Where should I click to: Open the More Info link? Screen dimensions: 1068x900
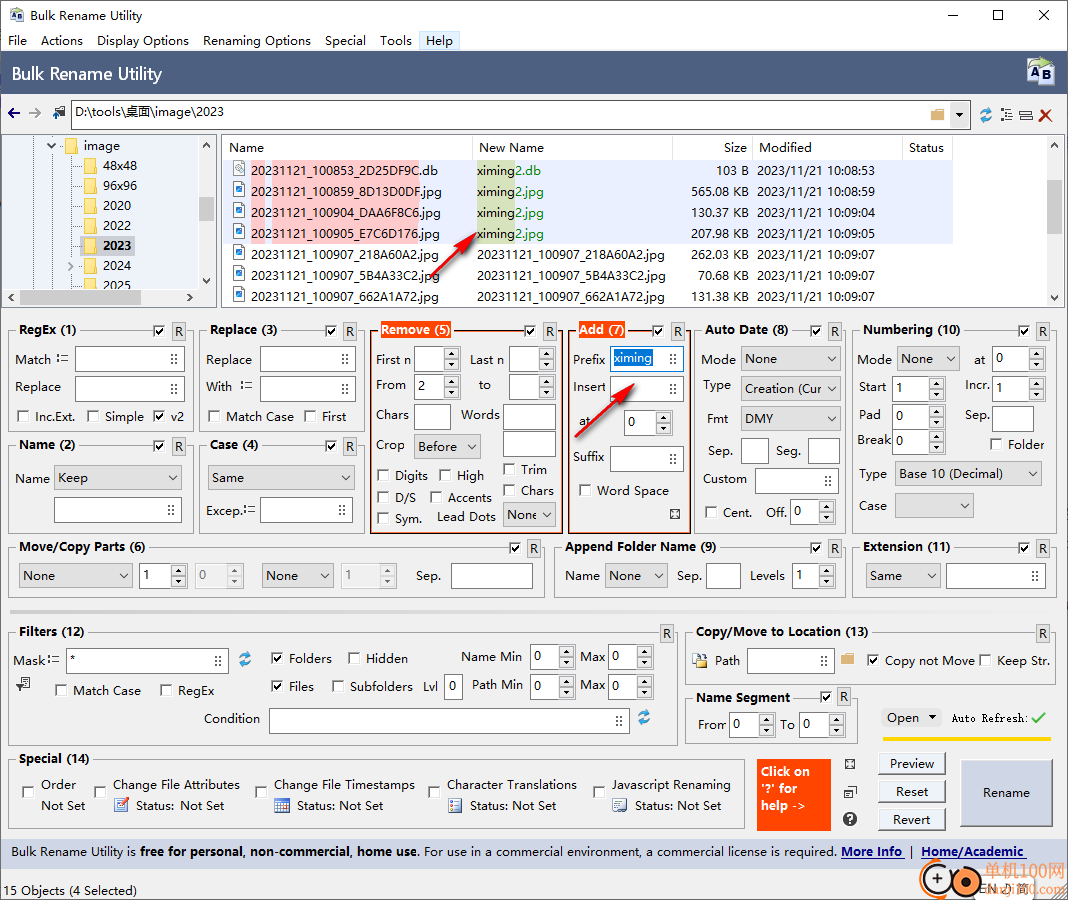point(872,852)
